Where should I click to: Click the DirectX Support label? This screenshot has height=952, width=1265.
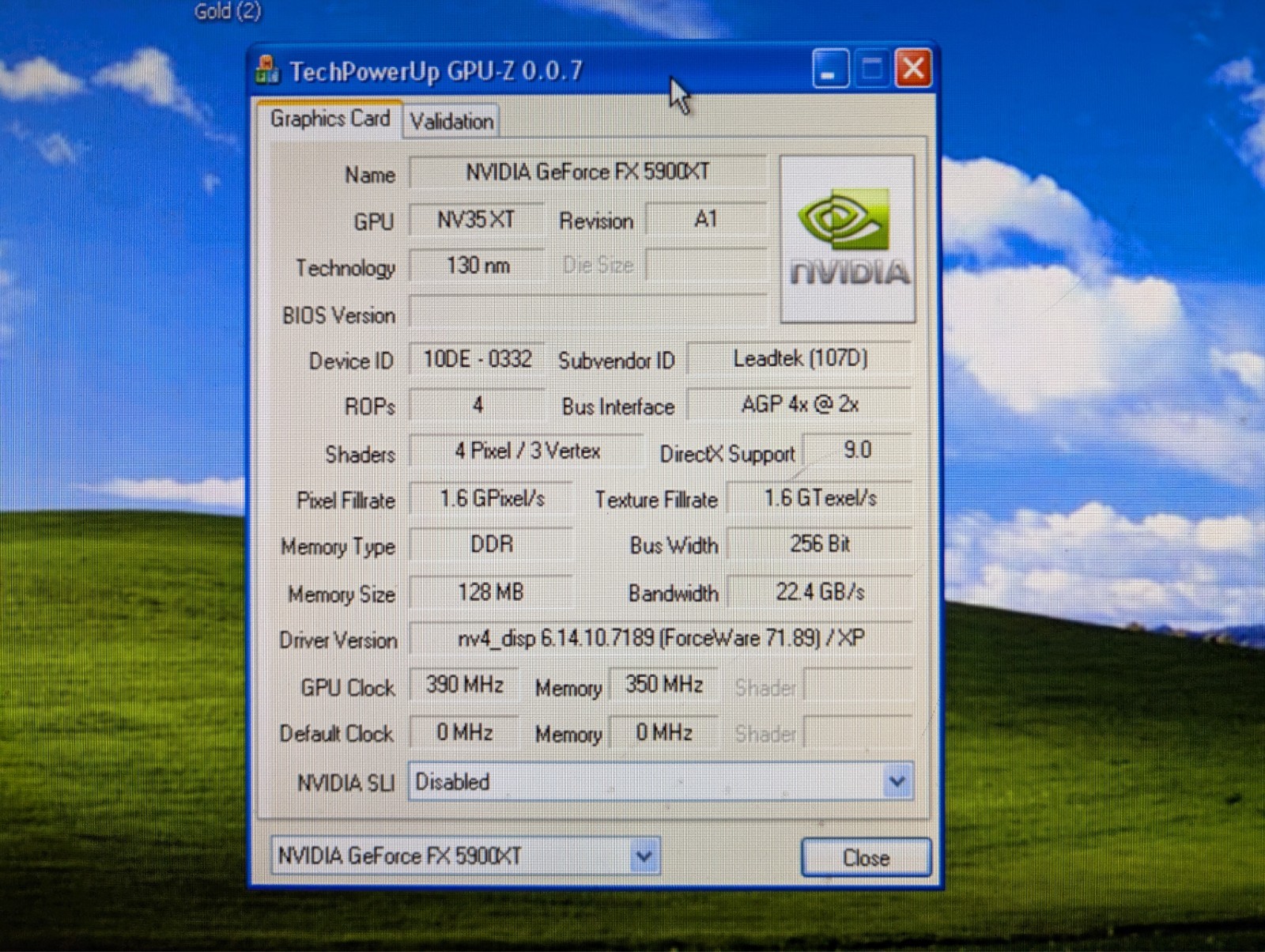pos(727,454)
